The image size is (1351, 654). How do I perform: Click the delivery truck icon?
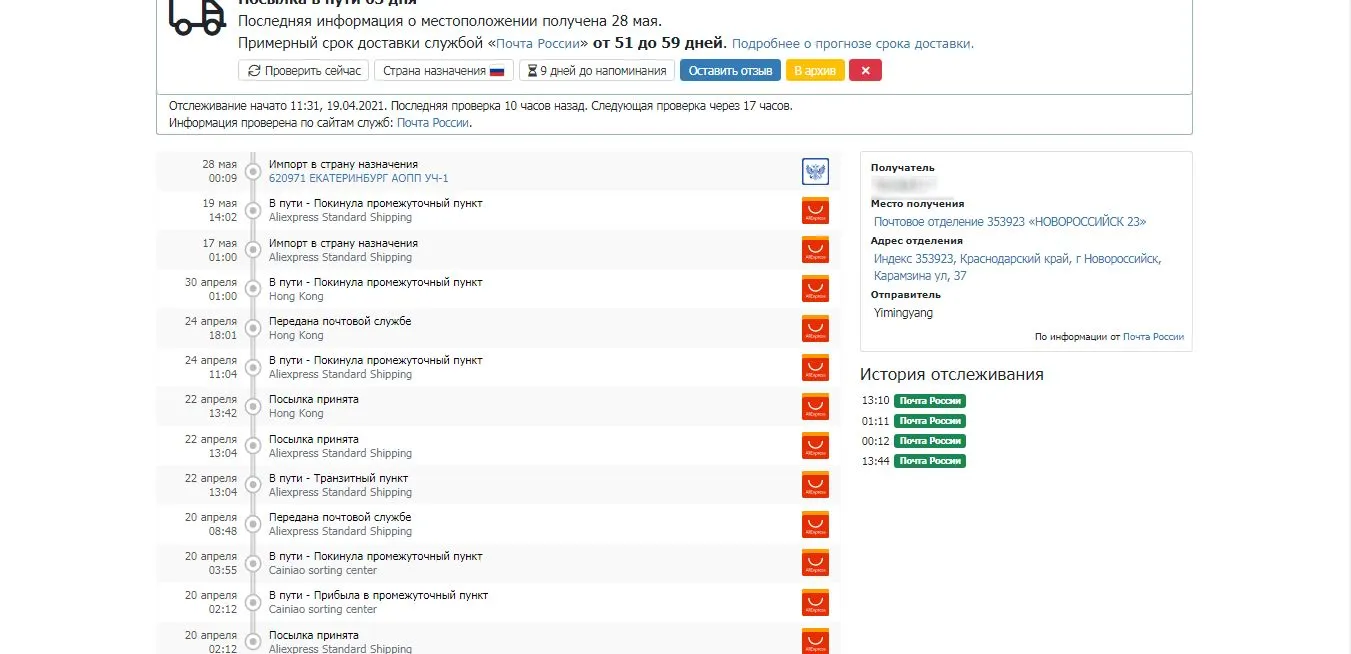pos(197,15)
